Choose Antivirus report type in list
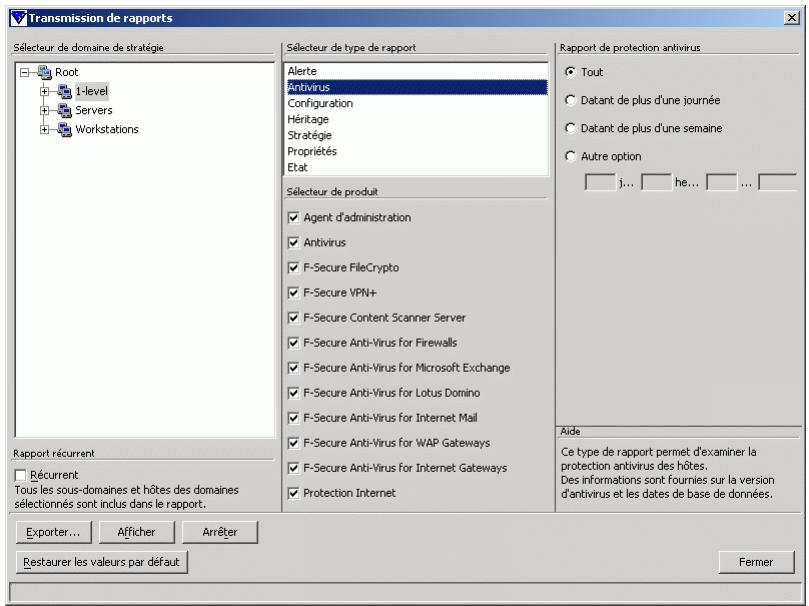The image size is (809, 606). 416,87
